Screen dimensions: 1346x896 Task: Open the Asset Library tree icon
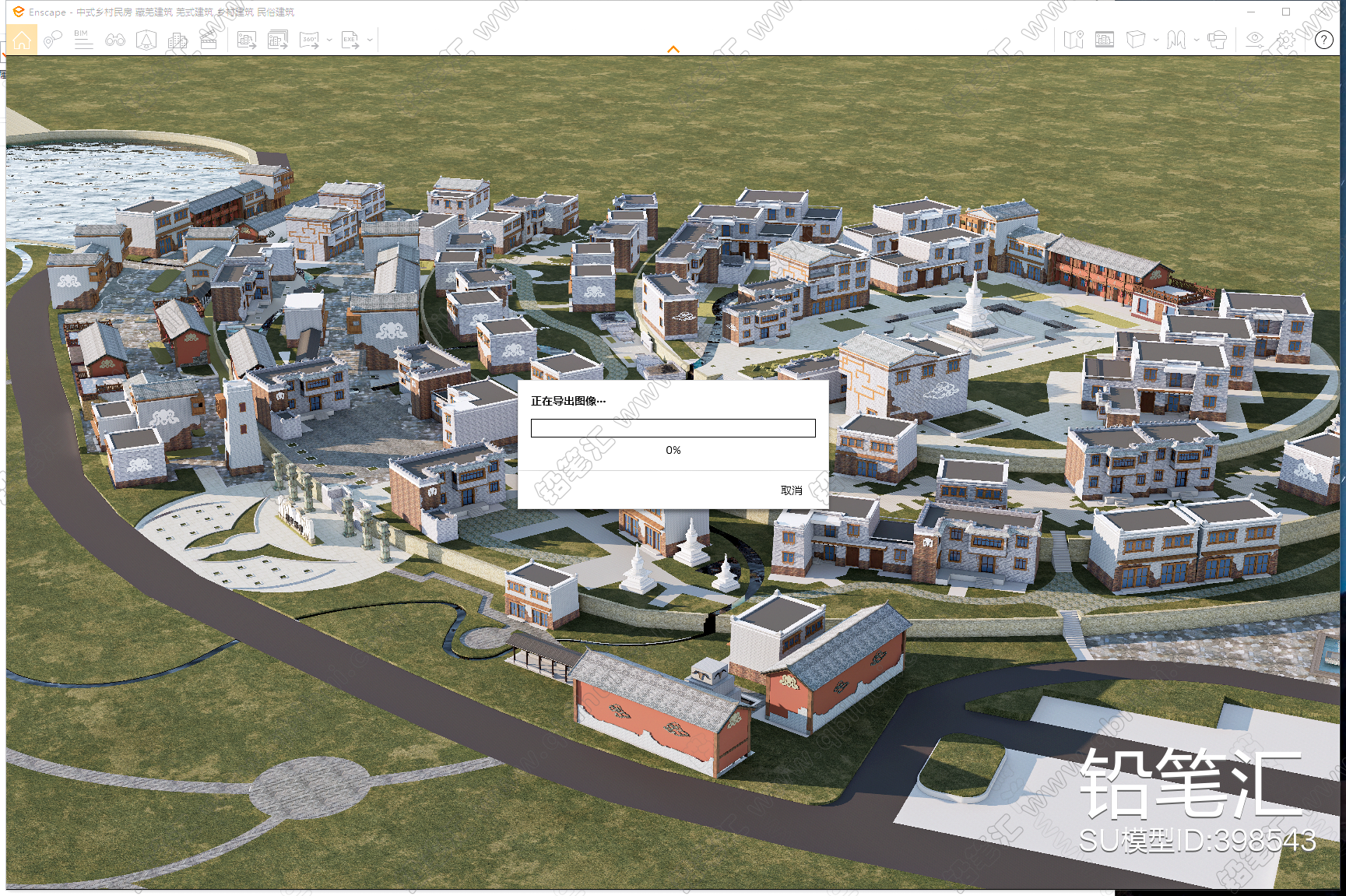tap(146, 40)
